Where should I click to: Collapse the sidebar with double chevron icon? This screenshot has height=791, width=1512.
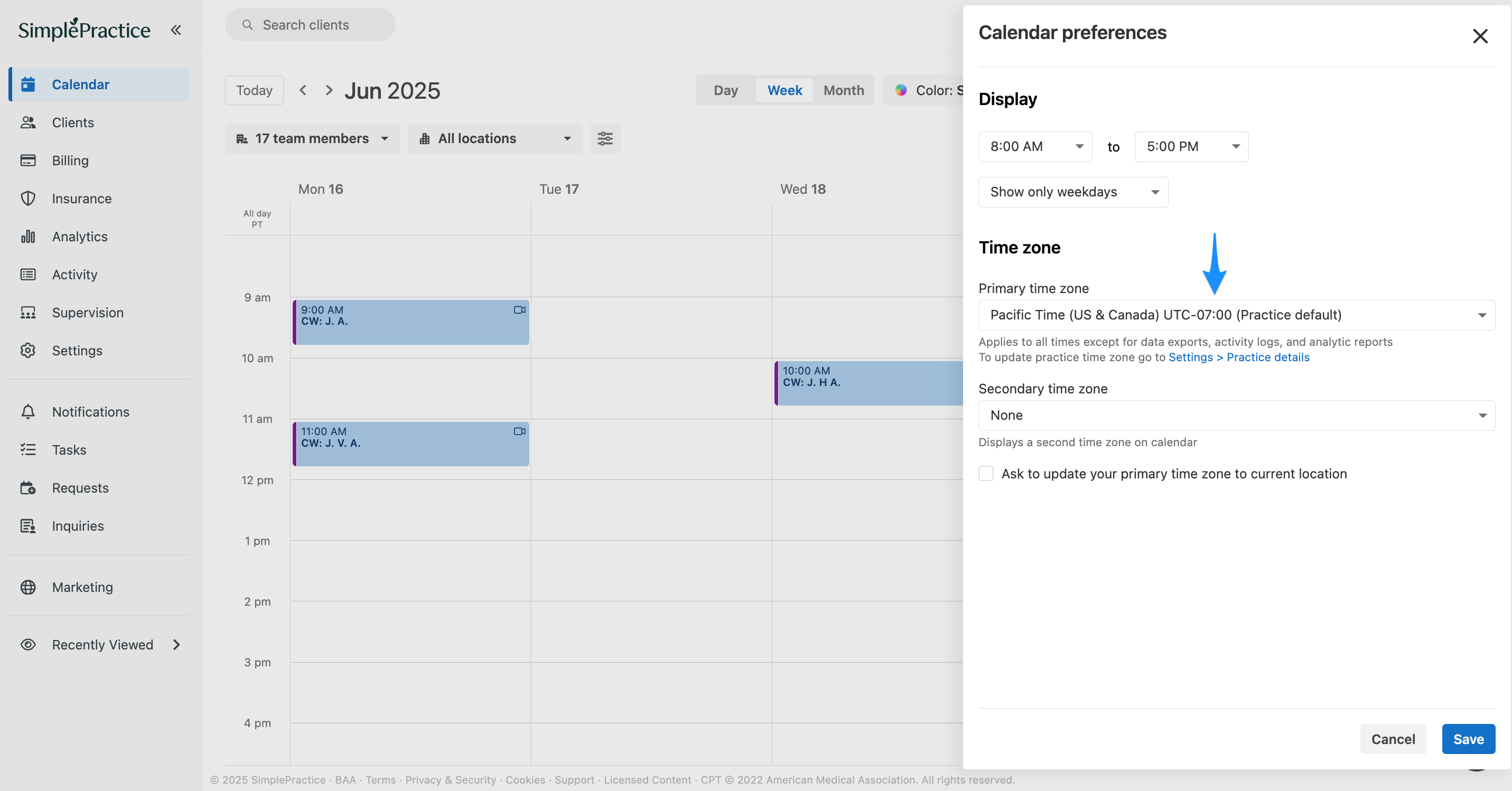pyautogui.click(x=175, y=30)
